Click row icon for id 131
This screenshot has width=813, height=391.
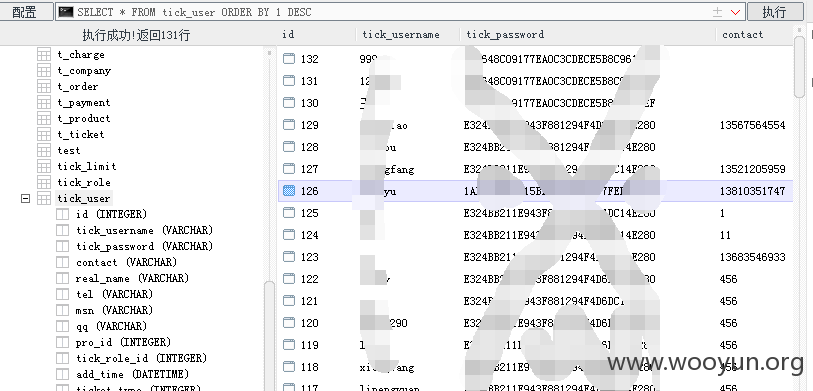[x=289, y=81]
